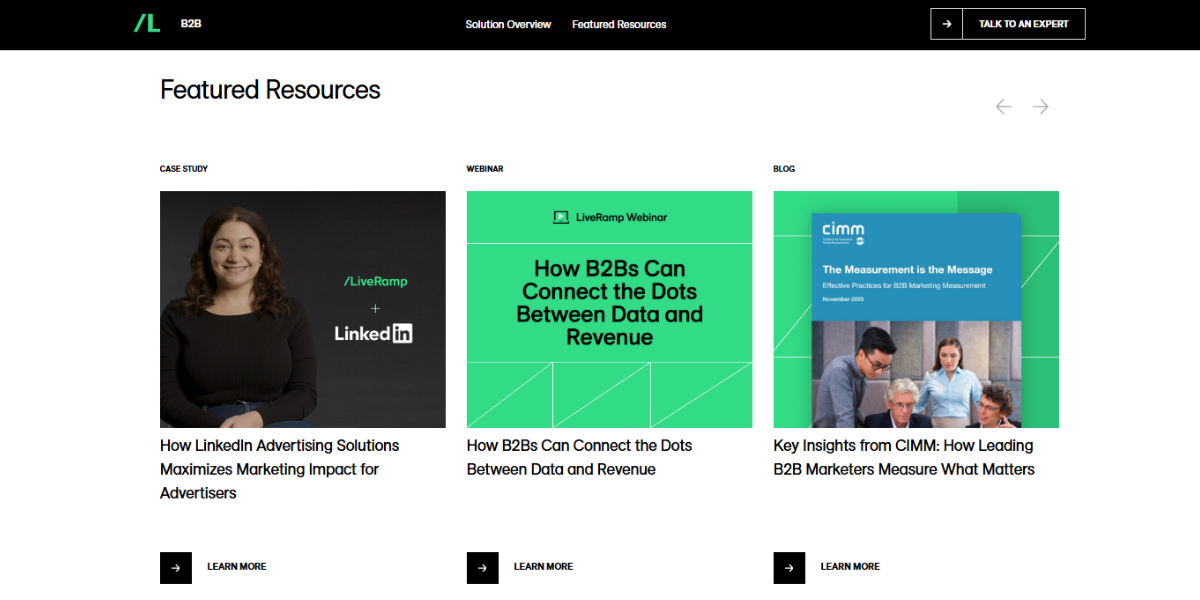Open Learn More for LinkedIn case study
The height and width of the screenshot is (600, 1200).
237,567
